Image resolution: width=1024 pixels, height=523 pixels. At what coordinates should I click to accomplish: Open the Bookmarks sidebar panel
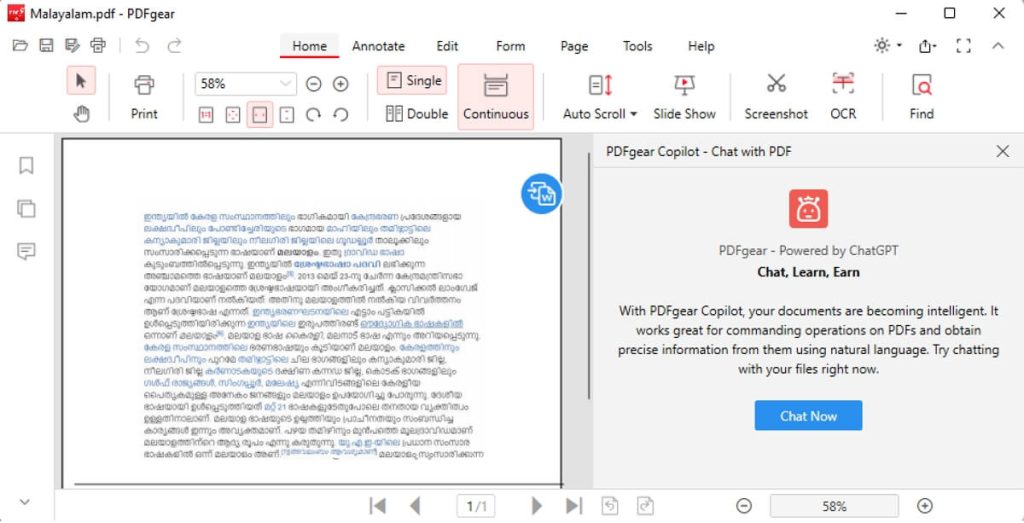tap(26, 166)
